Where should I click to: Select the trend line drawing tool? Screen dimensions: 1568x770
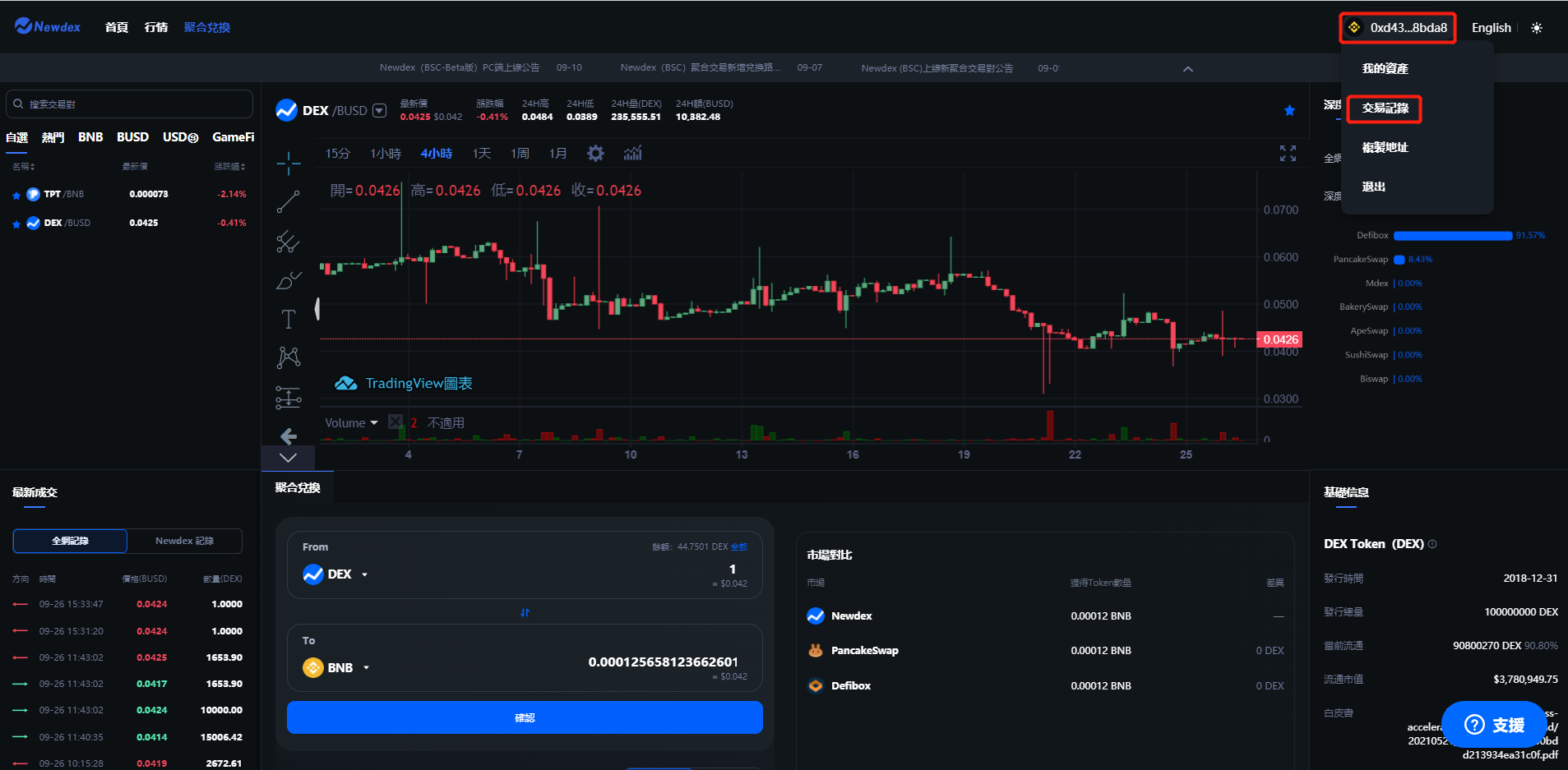pyautogui.click(x=288, y=202)
